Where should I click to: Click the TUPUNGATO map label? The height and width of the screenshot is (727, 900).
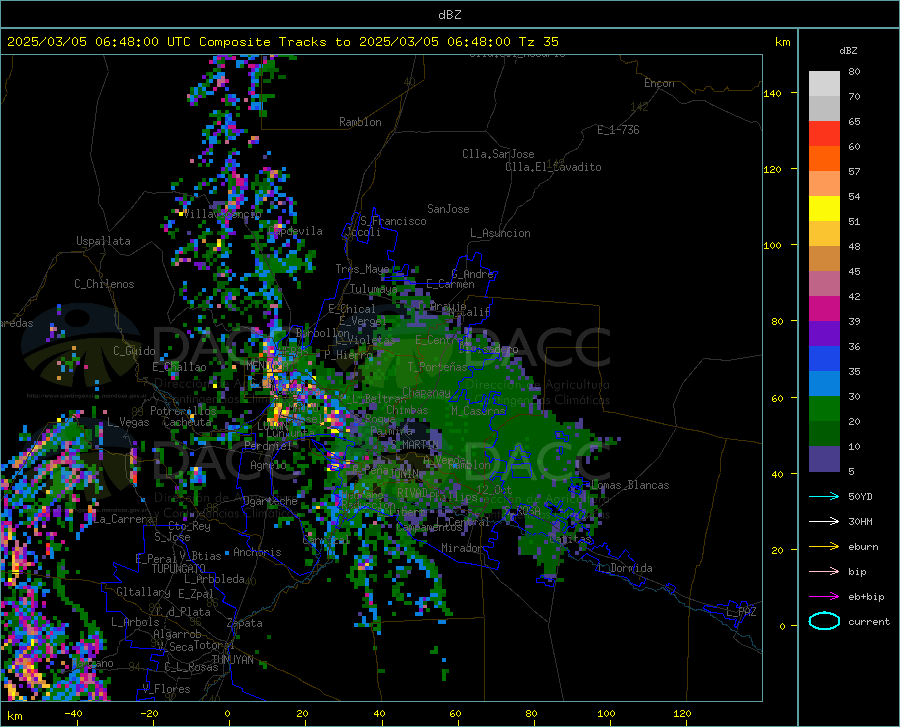pos(179,569)
